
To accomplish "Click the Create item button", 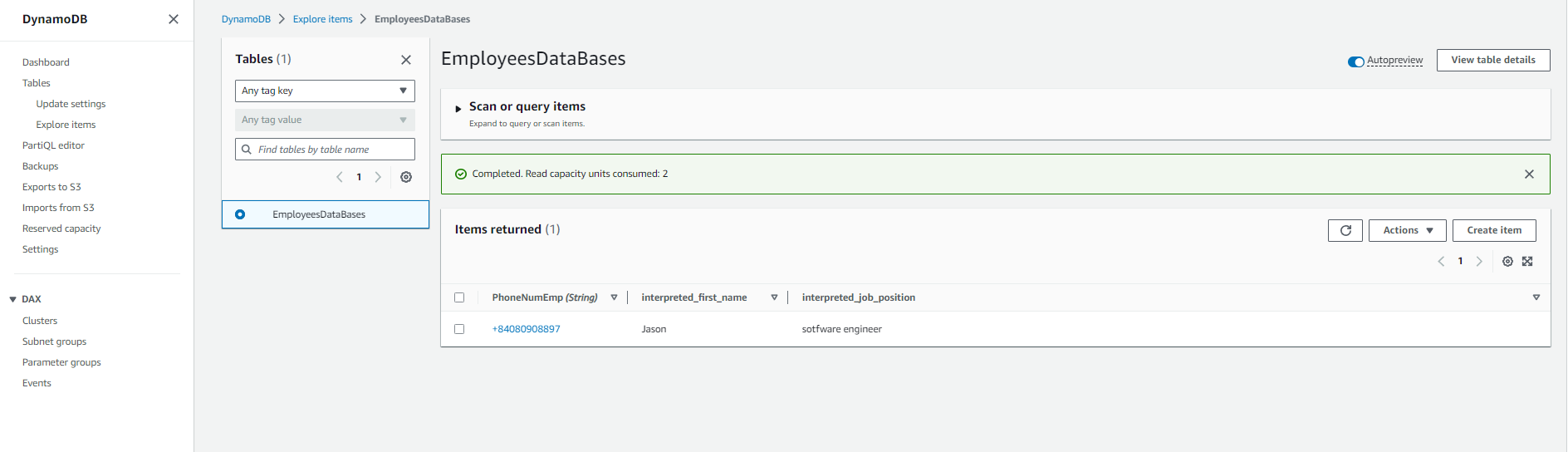I will 1494,230.
